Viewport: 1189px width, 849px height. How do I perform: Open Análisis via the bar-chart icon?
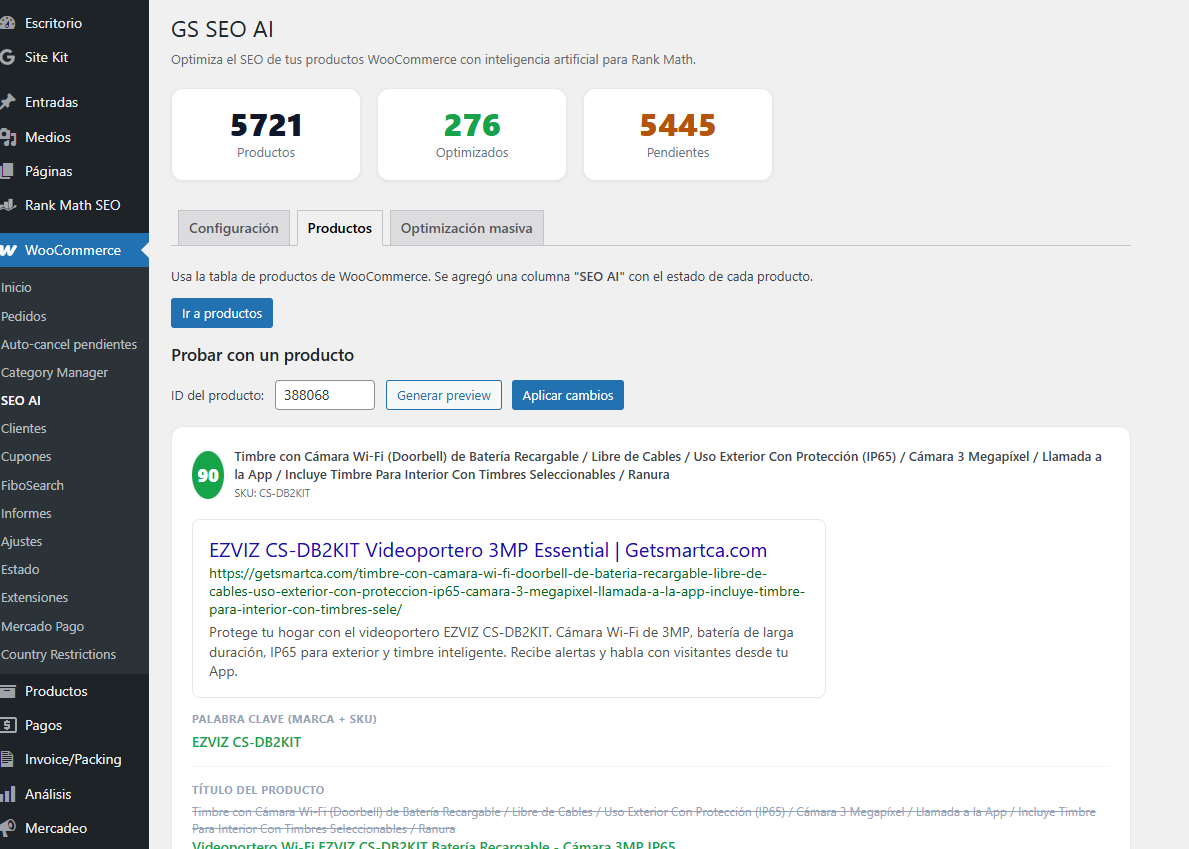point(11,793)
